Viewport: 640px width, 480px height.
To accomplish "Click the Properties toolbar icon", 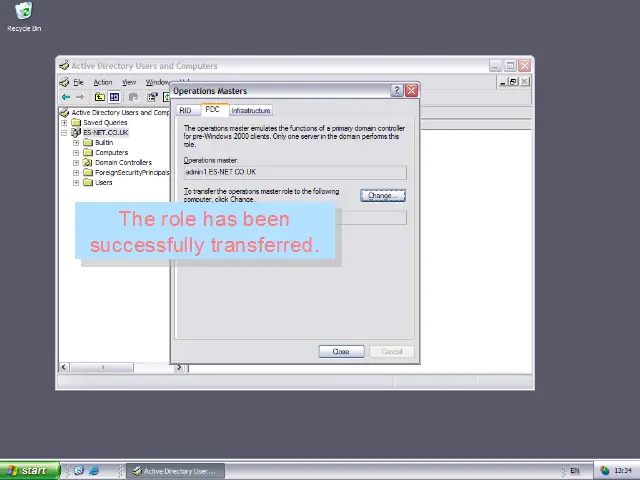I will coord(152,97).
